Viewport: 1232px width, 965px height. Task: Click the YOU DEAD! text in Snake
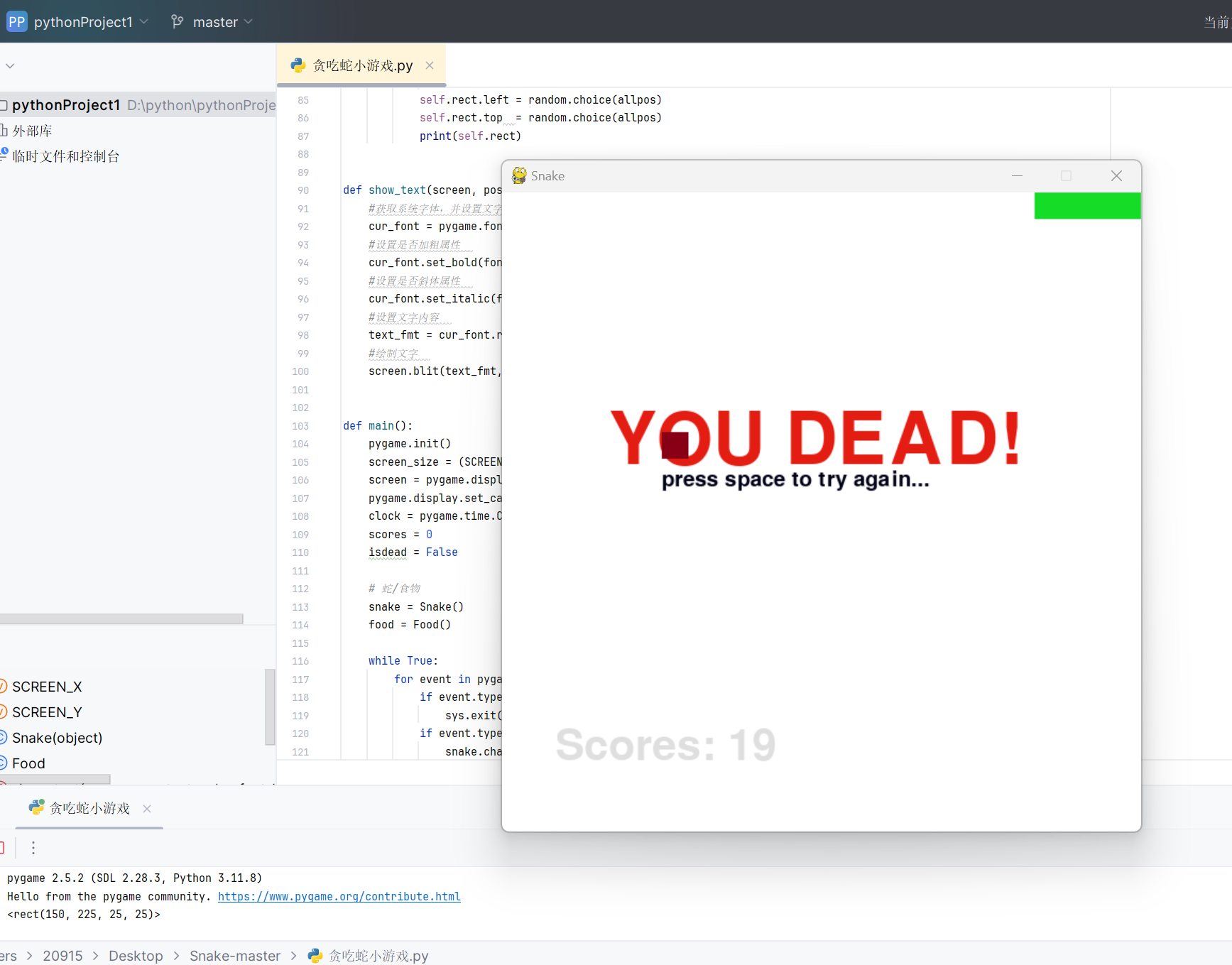point(816,437)
